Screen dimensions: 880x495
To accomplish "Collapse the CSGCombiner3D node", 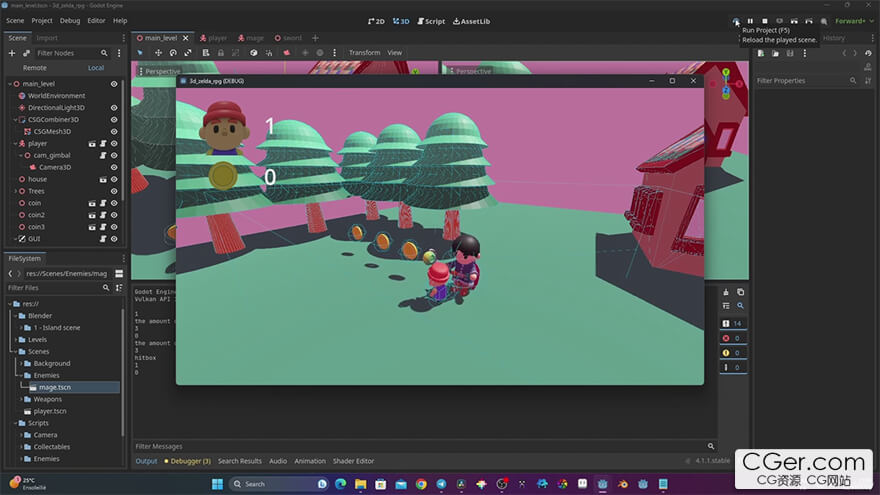I will (x=15, y=120).
